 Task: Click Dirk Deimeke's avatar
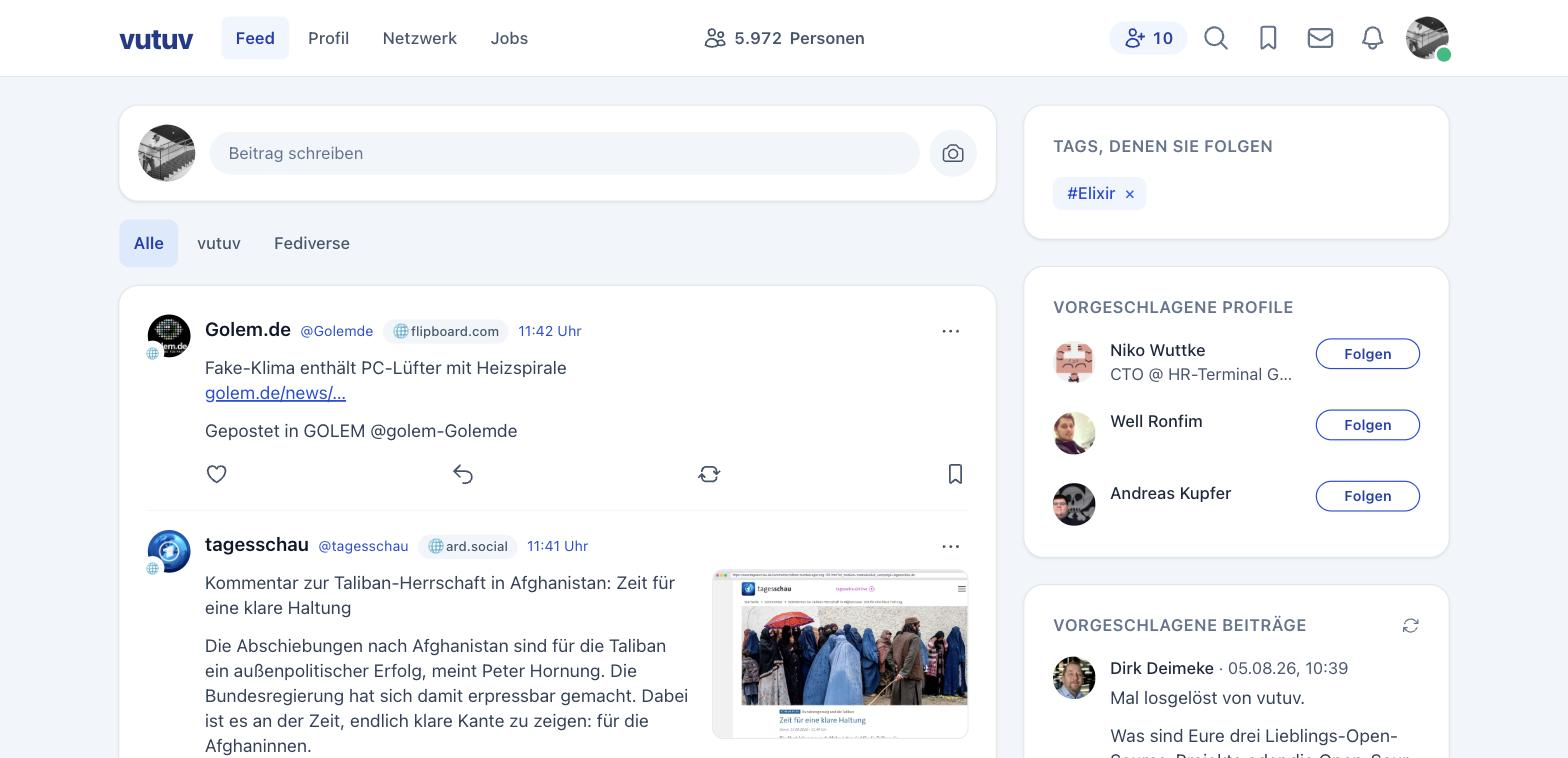pyautogui.click(x=1074, y=678)
